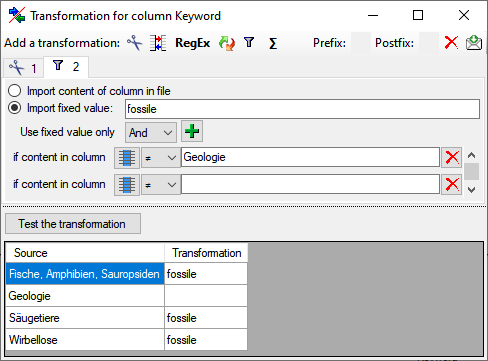Delete the Geologie filter condition
488x361 pixels.
click(452, 157)
